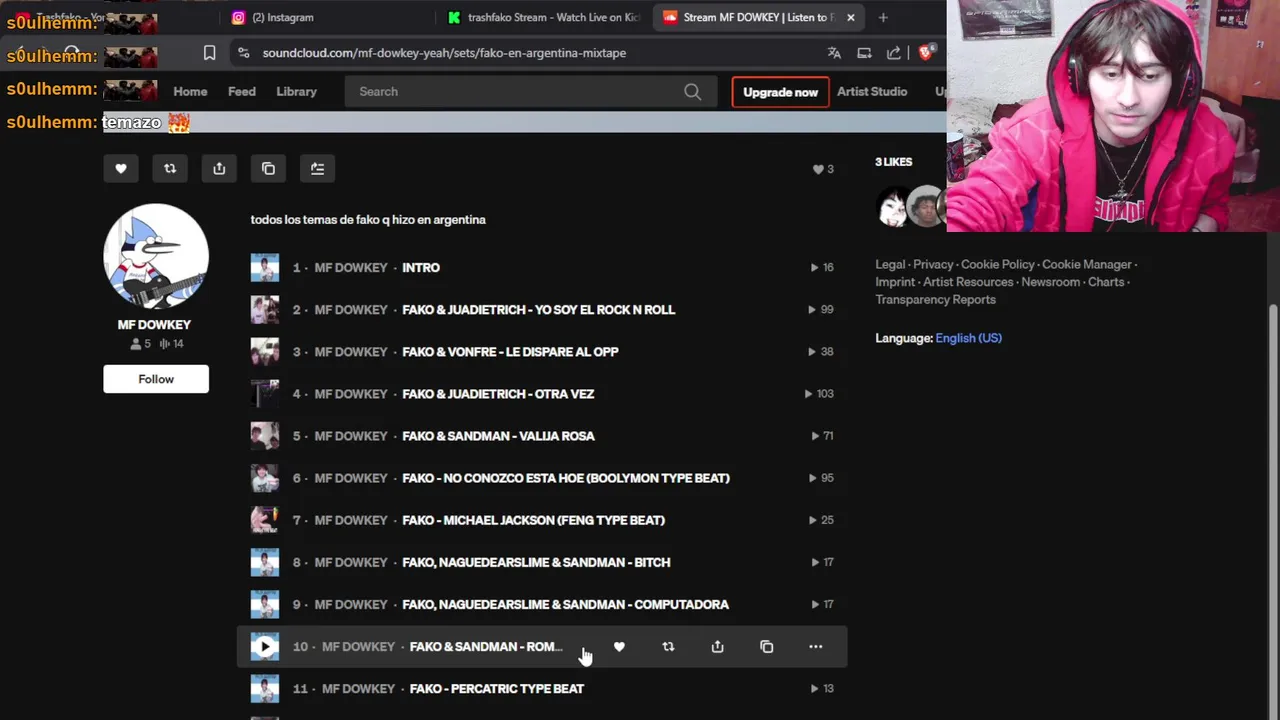Click the Upgrade now button

[x=780, y=92]
